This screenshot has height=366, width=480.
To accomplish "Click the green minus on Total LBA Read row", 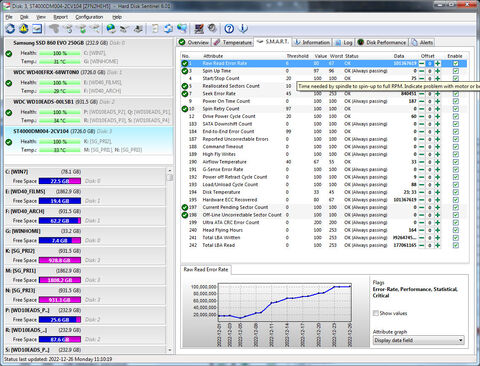I will coord(422,245).
